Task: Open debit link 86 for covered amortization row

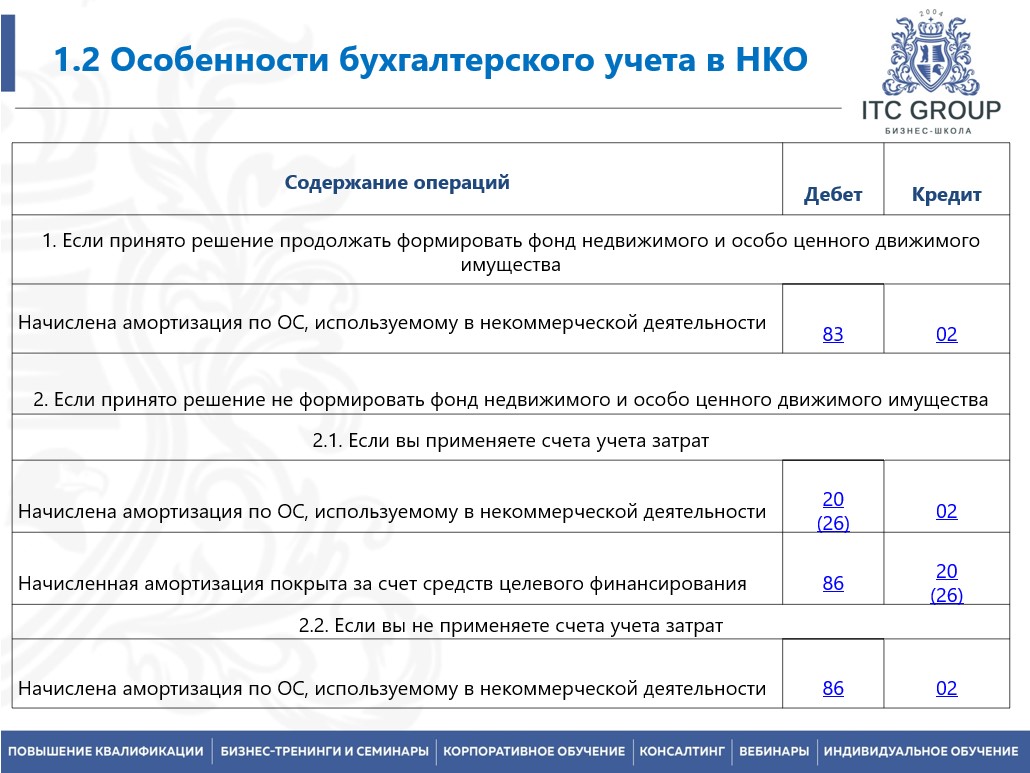Action: point(833,583)
